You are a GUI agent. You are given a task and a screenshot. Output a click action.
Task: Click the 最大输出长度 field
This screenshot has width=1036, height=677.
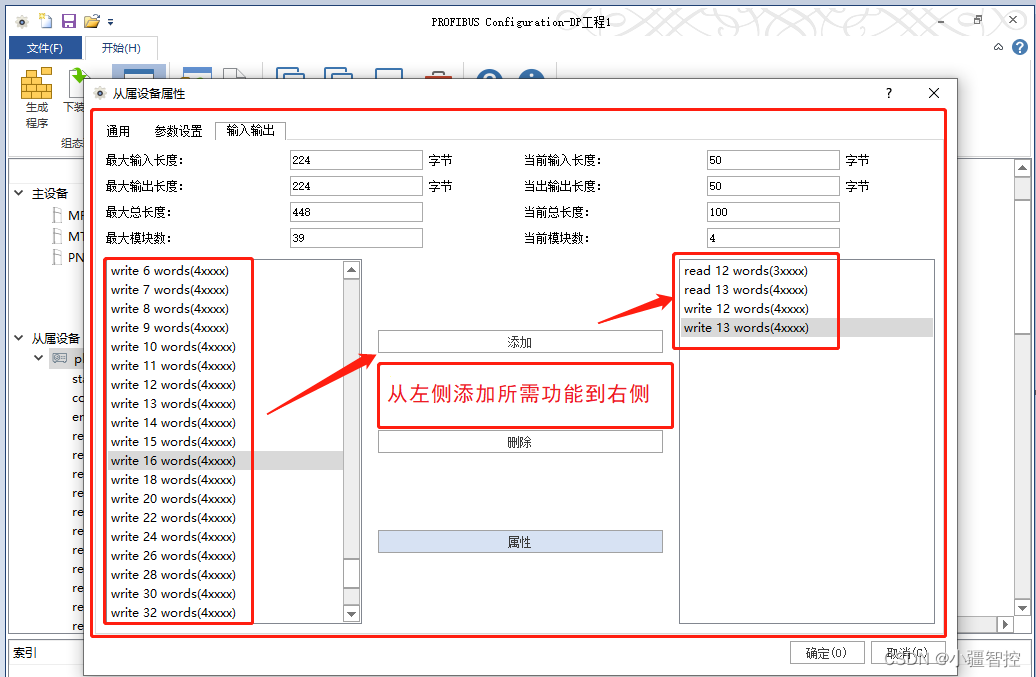(356, 186)
